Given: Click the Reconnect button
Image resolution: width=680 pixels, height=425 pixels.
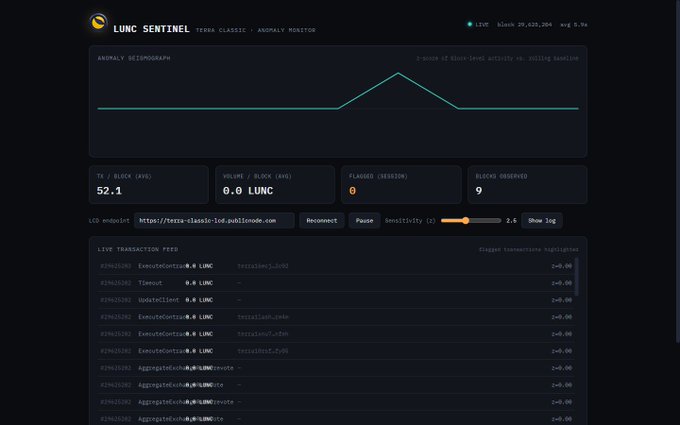Looking at the screenshot, I should (322, 220).
